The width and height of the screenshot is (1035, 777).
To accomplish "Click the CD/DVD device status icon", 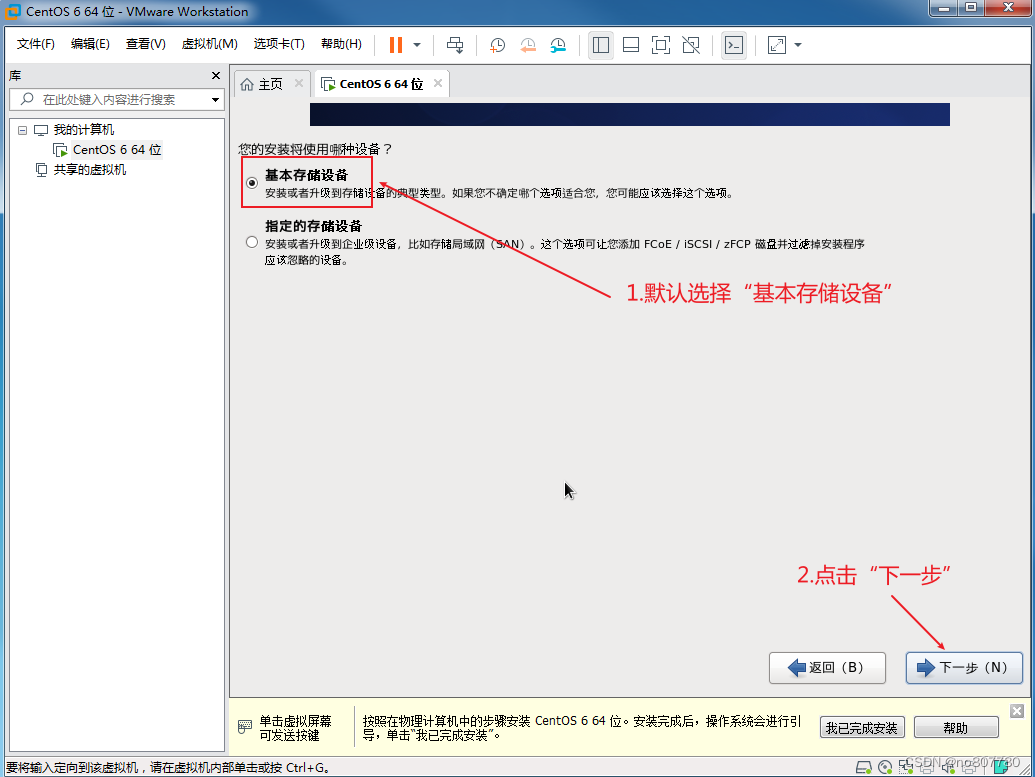I will 884,766.
